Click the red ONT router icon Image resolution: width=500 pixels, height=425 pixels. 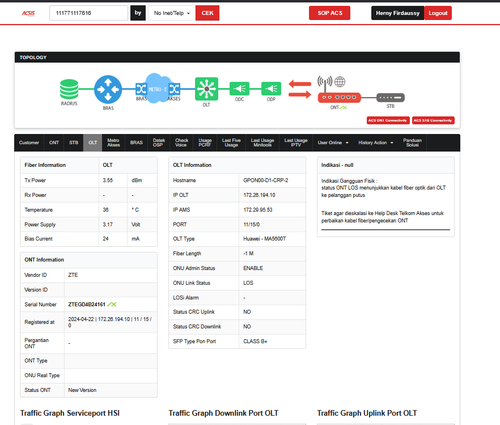[x=339, y=97]
